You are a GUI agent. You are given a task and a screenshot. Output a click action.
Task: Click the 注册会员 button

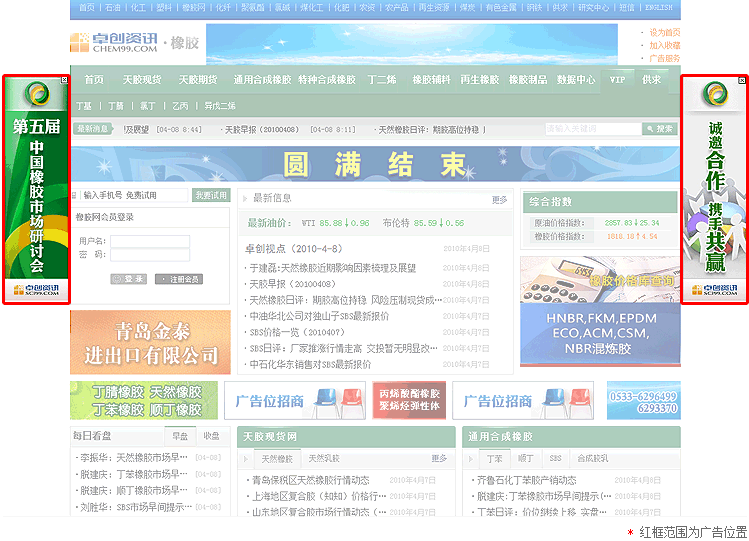click(179, 279)
